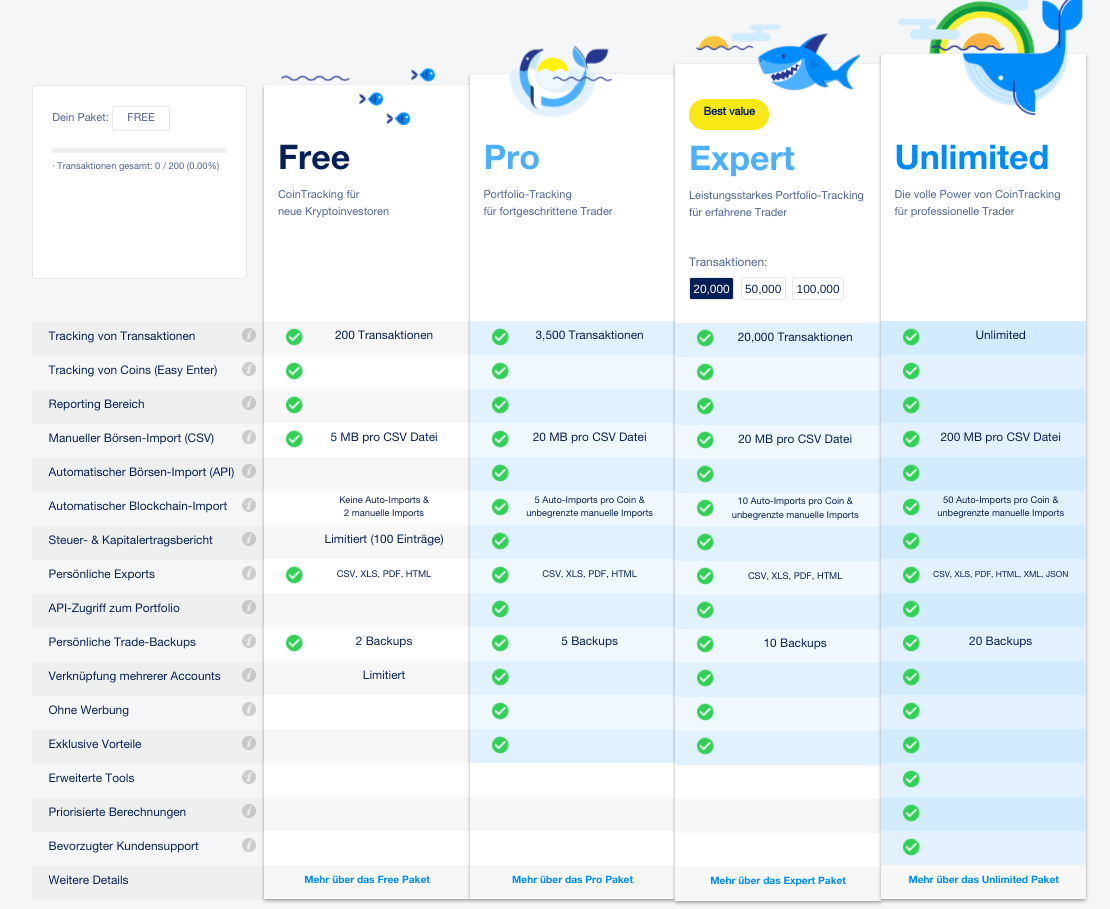Click the Pro plan heading
The width and height of the screenshot is (1110, 909).
click(511, 157)
